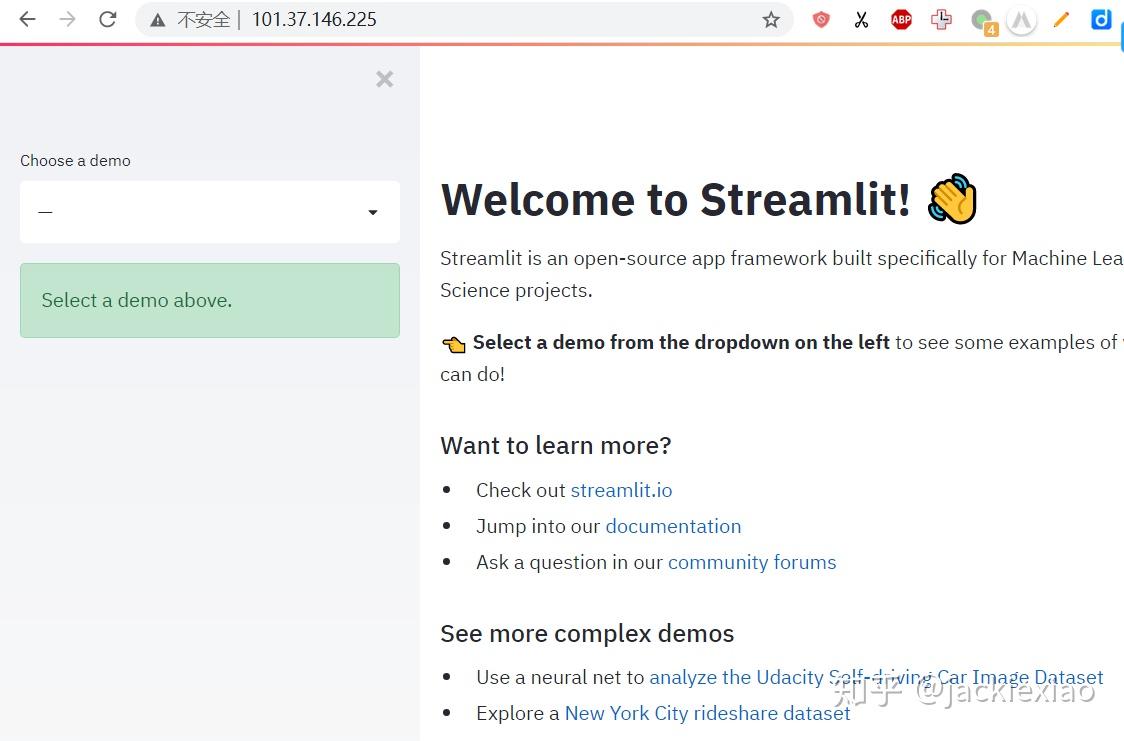Image resolution: width=1124 pixels, height=741 pixels.
Task: Open the streamlit.io link
Action: tap(621, 490)
